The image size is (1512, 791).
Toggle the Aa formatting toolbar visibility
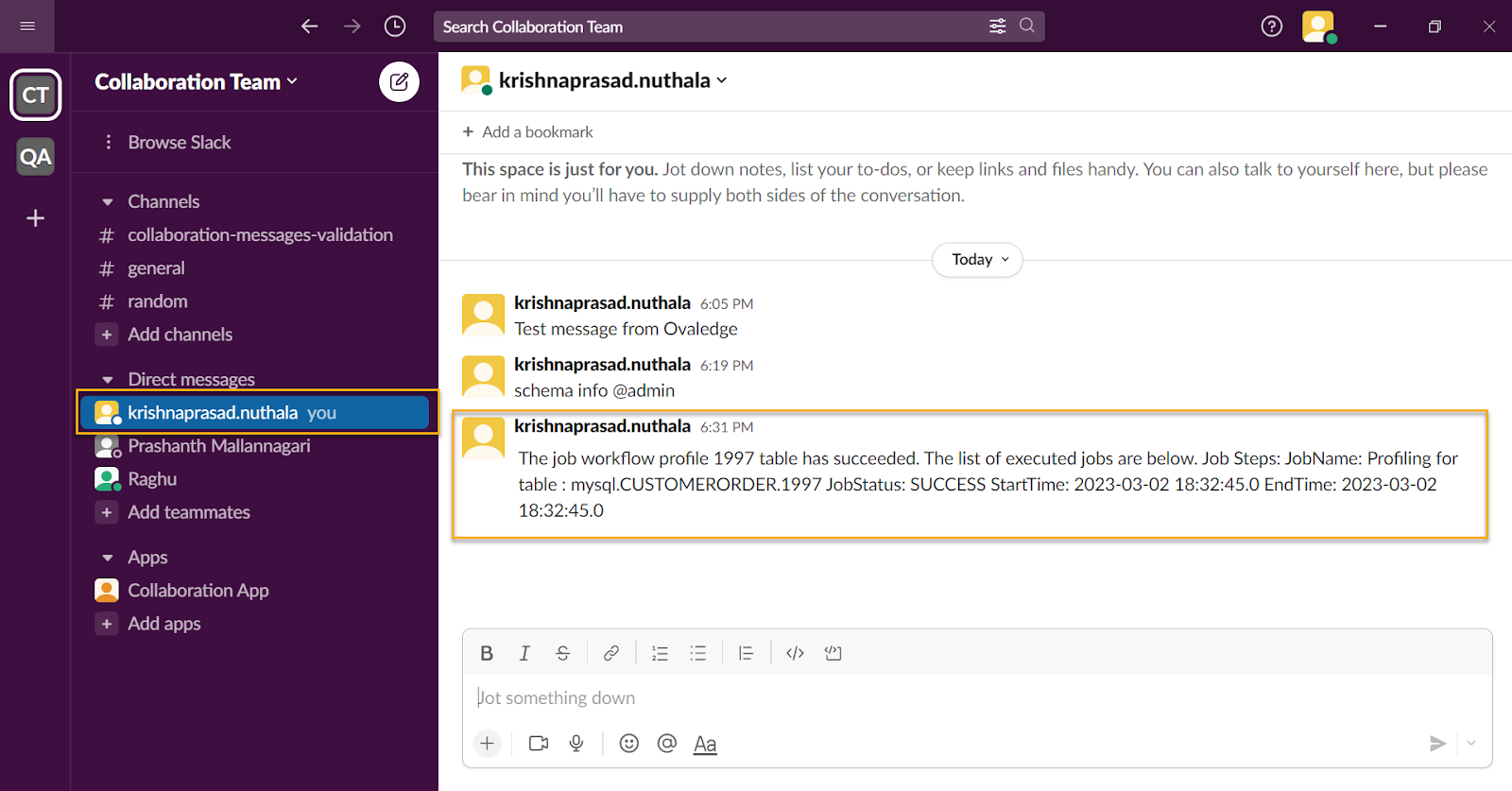(705, 744)
